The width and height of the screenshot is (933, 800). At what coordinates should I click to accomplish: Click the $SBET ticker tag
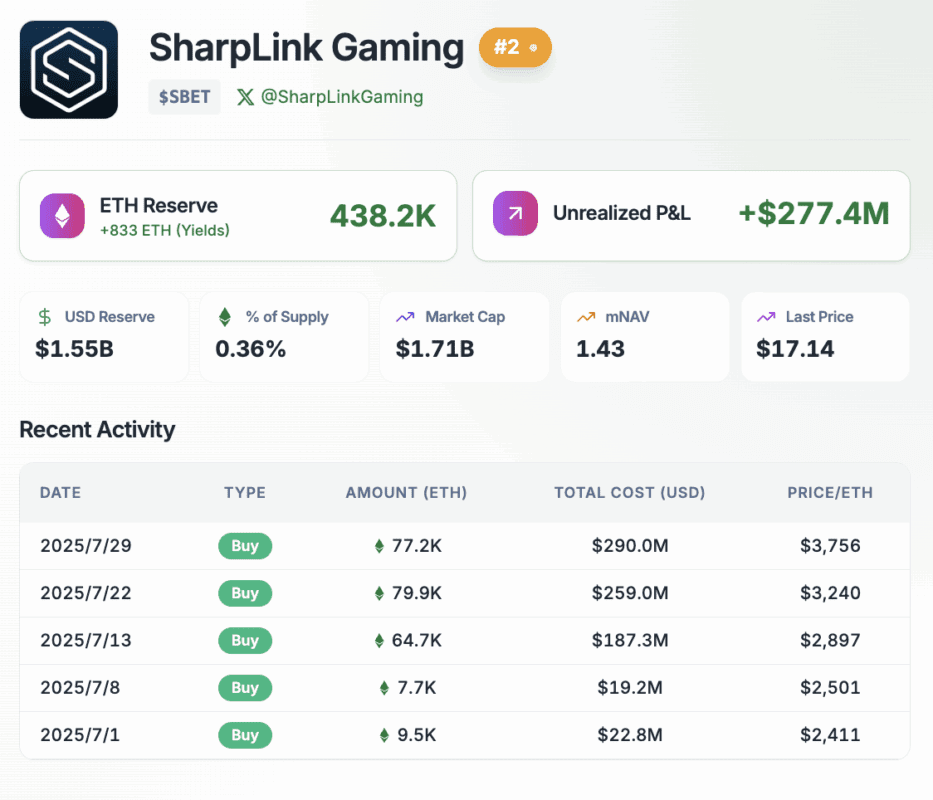[184, 96]
